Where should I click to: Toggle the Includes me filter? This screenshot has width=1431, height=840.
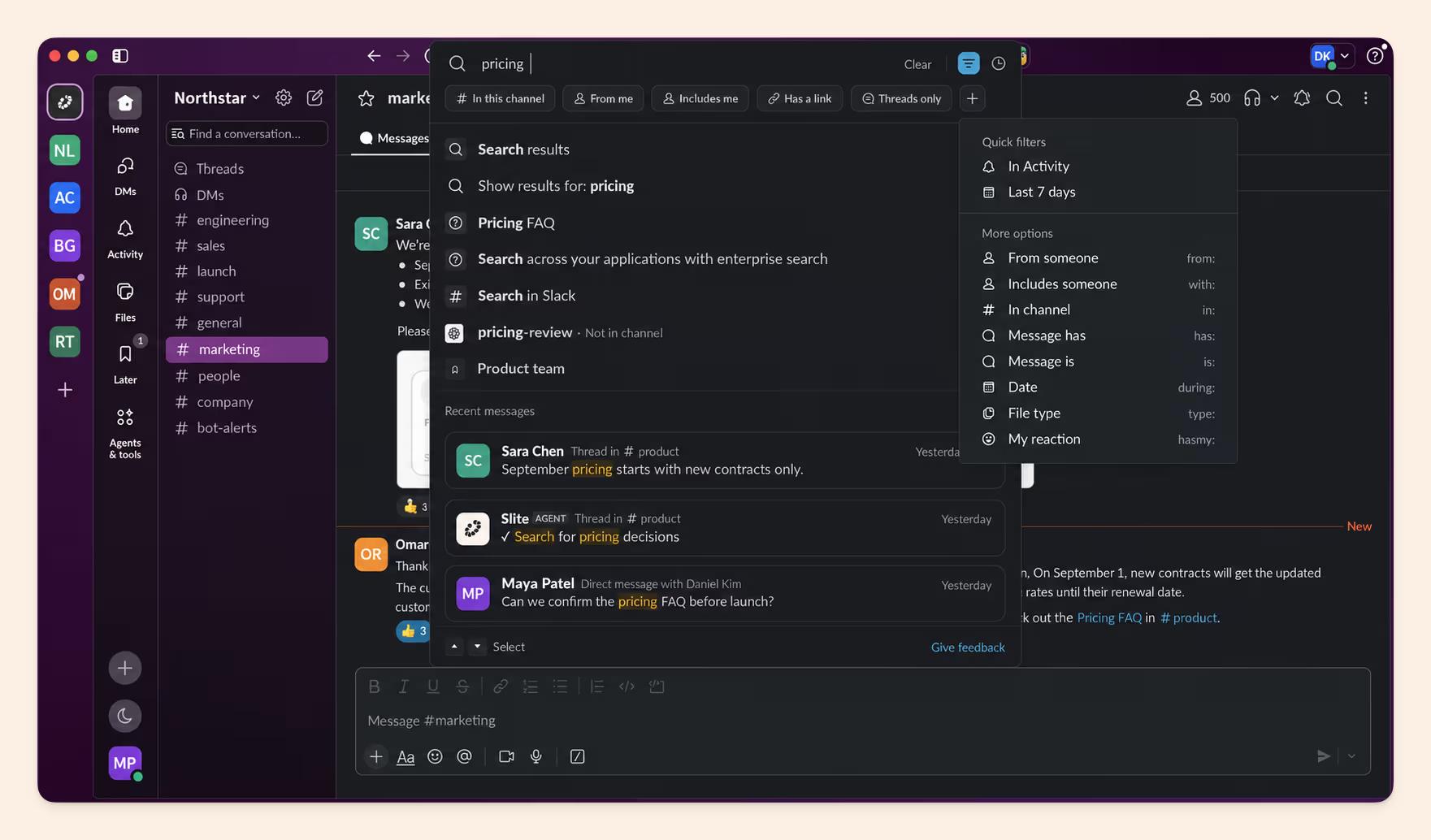pos(700,98)
